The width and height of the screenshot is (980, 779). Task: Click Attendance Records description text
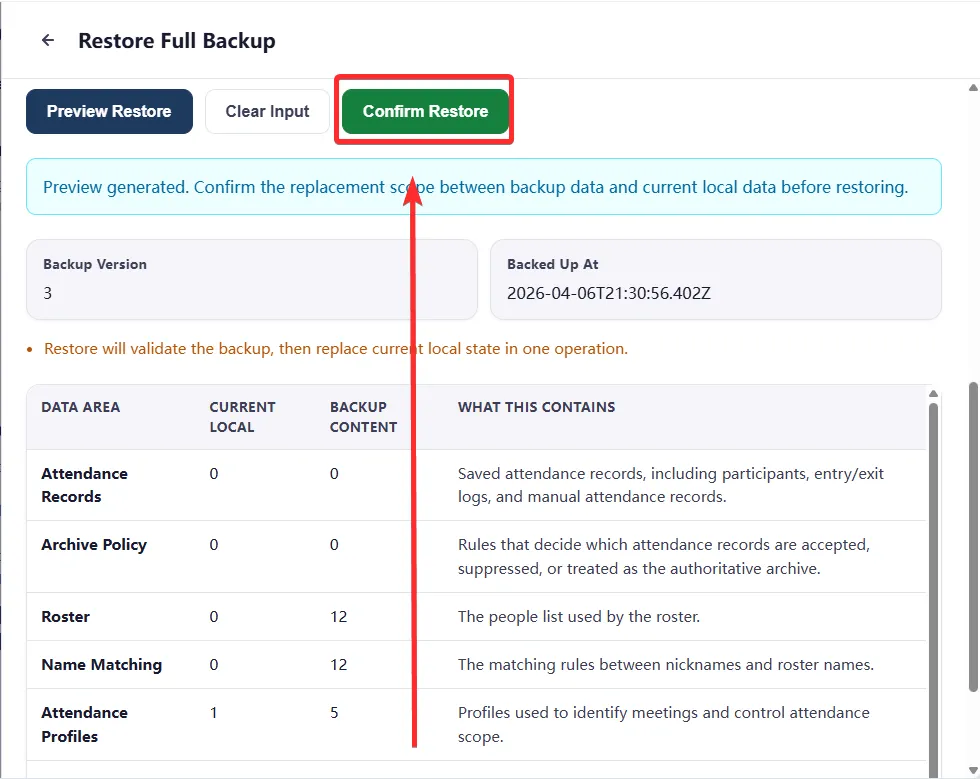point(671,485)
